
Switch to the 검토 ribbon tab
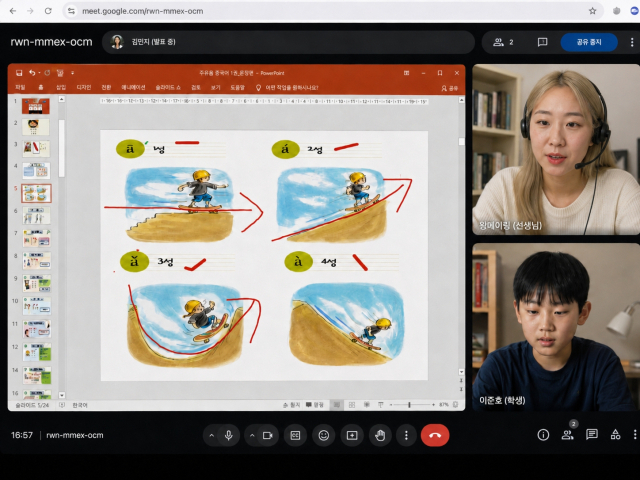[x=196, y=88]
